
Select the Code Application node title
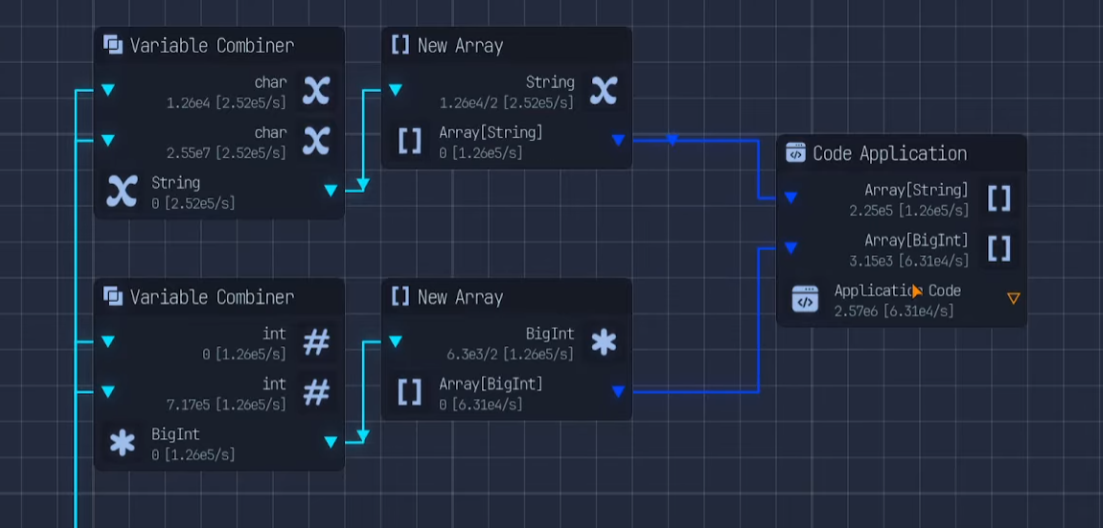[x=889, y=153]
